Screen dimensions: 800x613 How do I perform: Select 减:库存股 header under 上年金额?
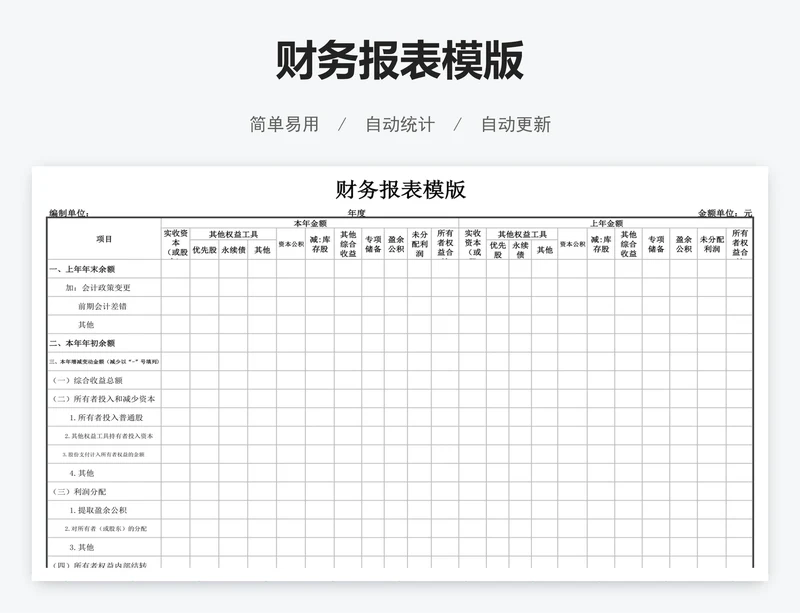[x=601, y=244]
